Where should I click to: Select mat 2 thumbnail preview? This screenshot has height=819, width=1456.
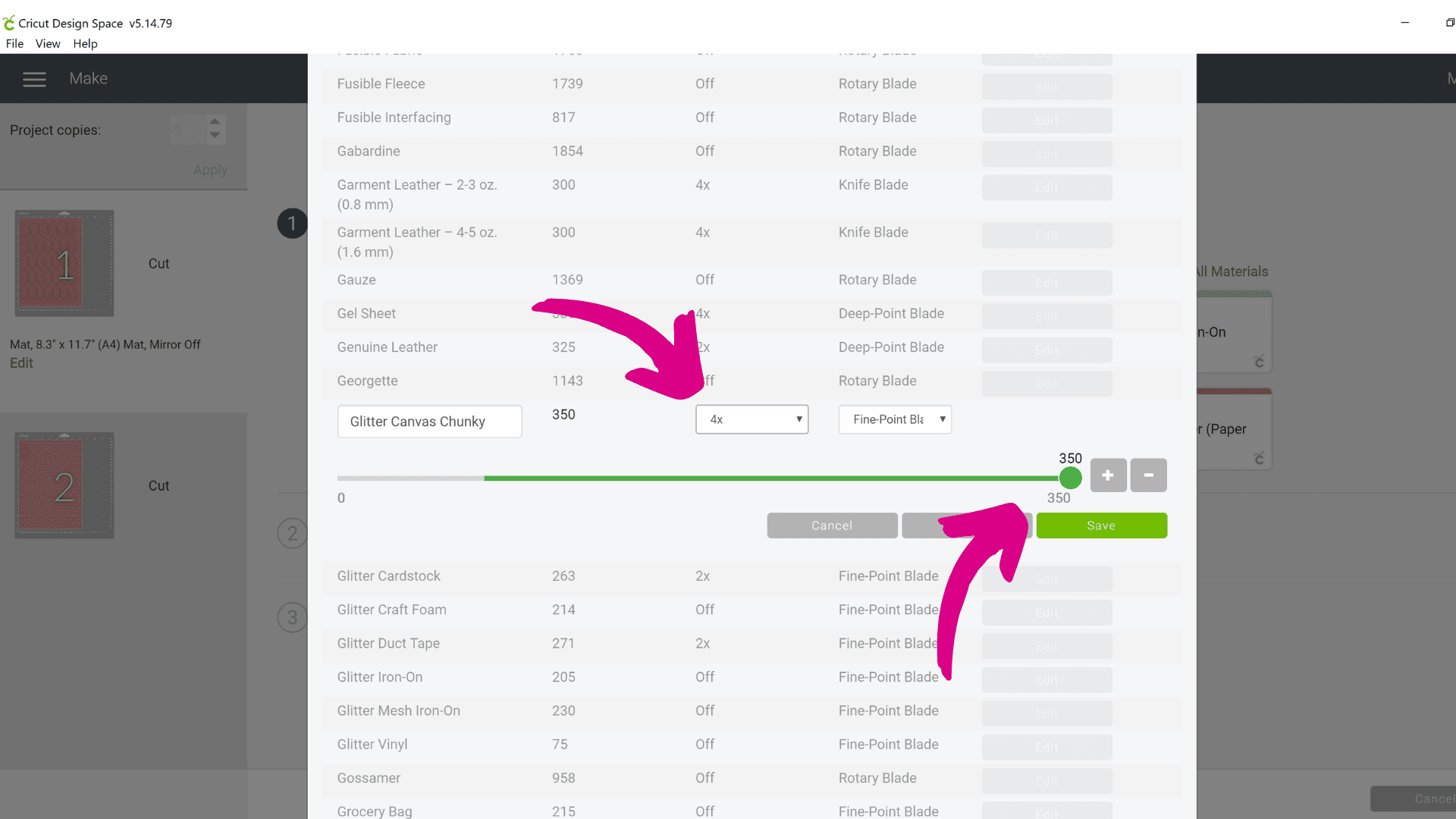[64, 485]
